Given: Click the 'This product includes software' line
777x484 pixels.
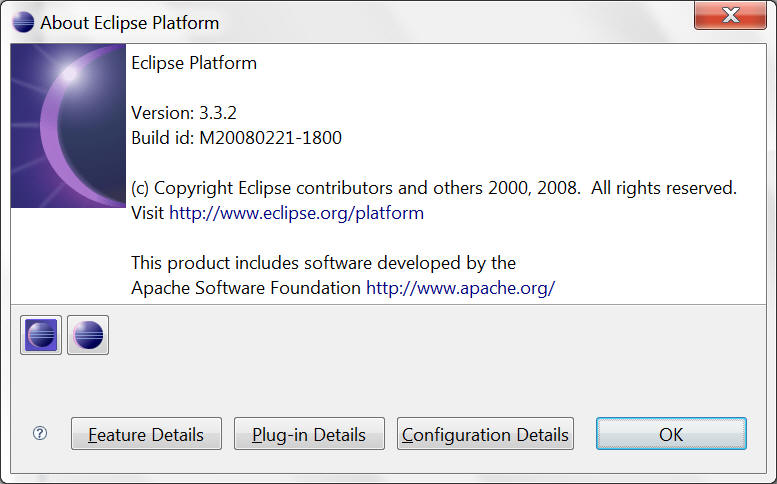Looking at the screenshot, I should pyautogui.click(x=324, y=263).
